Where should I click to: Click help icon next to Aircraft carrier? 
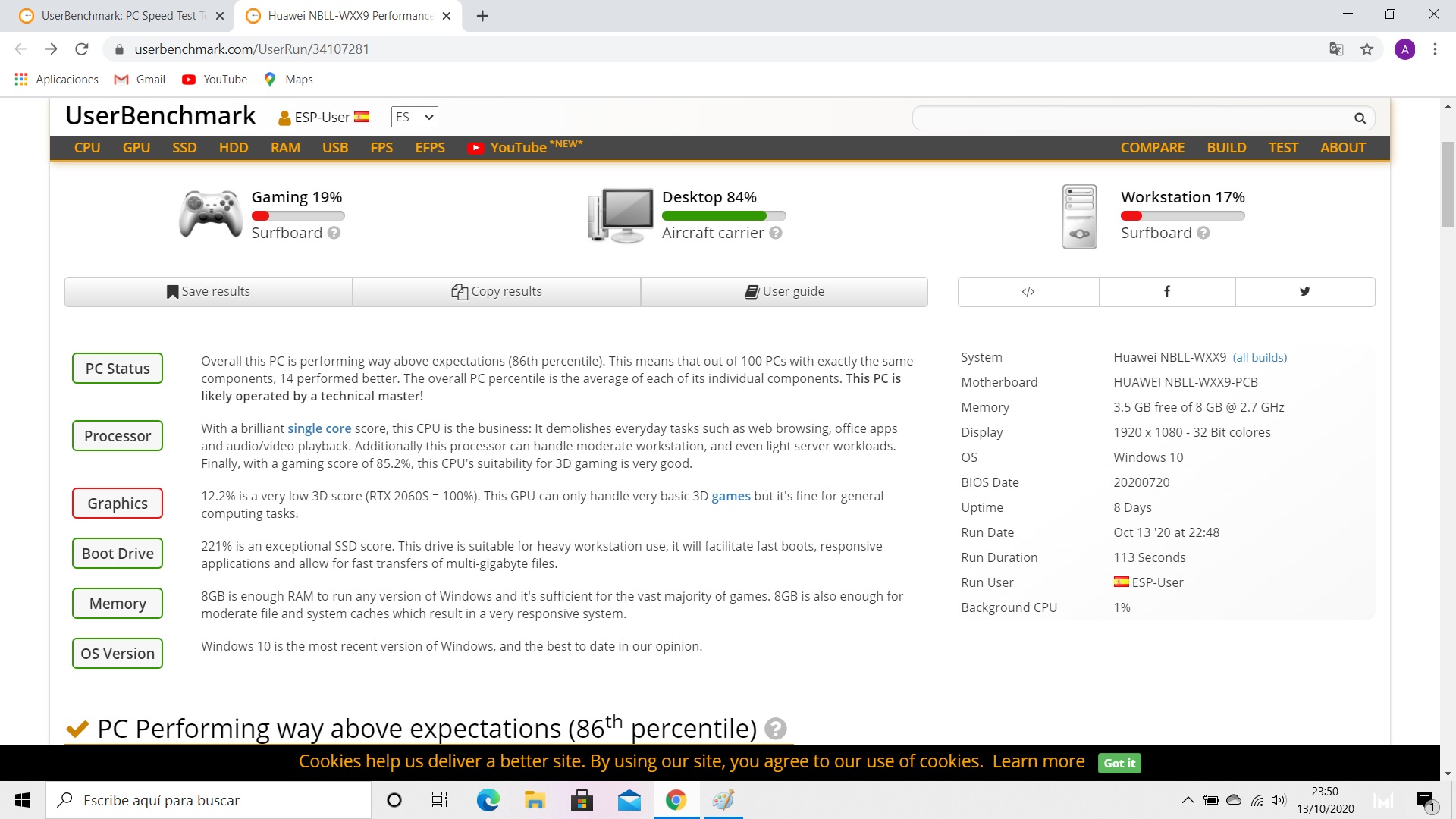tap(776, 234)
